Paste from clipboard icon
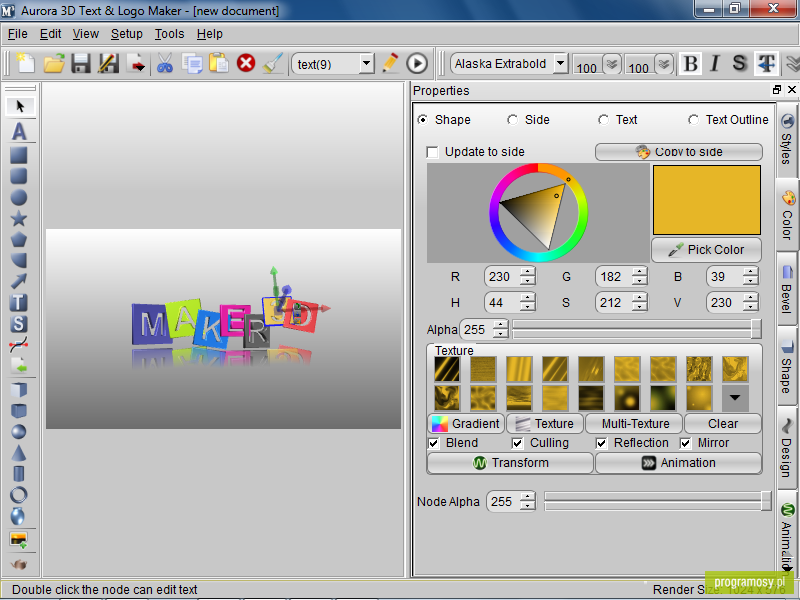 tap(219, 64)
